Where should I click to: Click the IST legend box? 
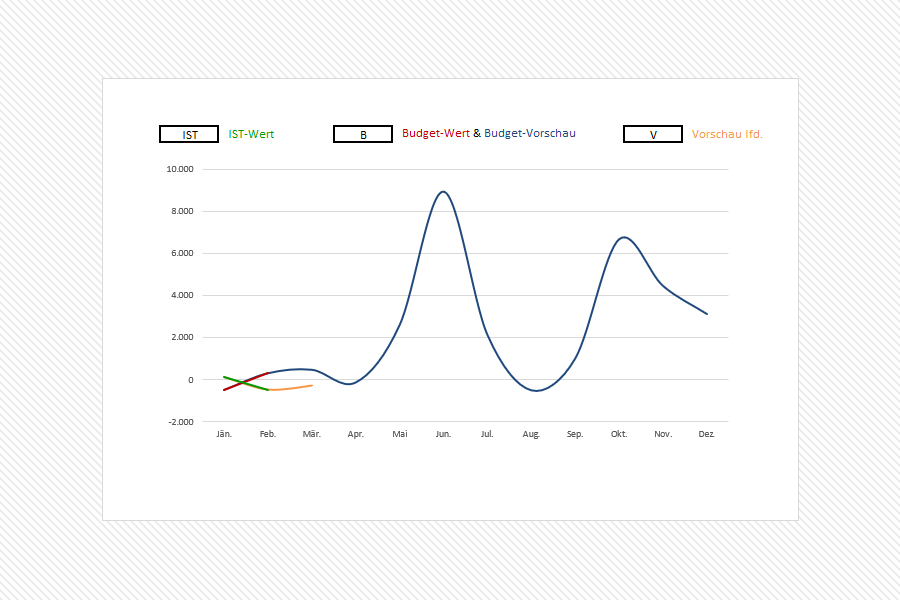[189, 134]
